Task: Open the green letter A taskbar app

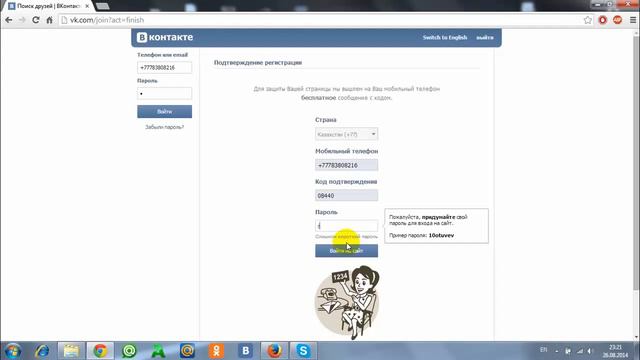Action: click(158, 351)
